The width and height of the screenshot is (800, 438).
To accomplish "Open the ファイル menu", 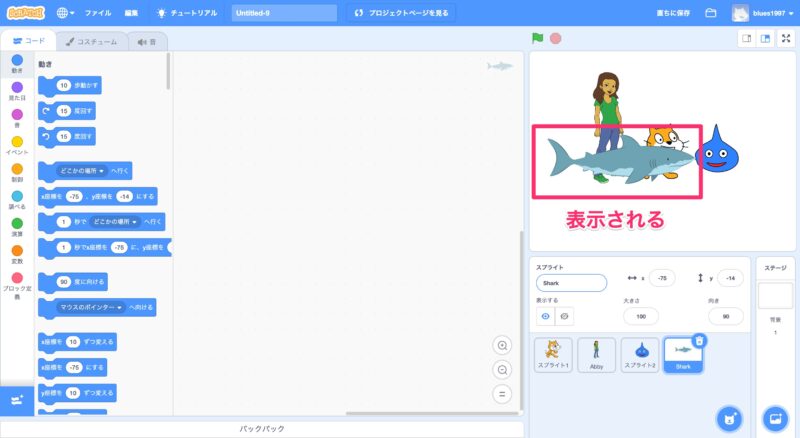I will pyautogui.click(x=98, y=13).
